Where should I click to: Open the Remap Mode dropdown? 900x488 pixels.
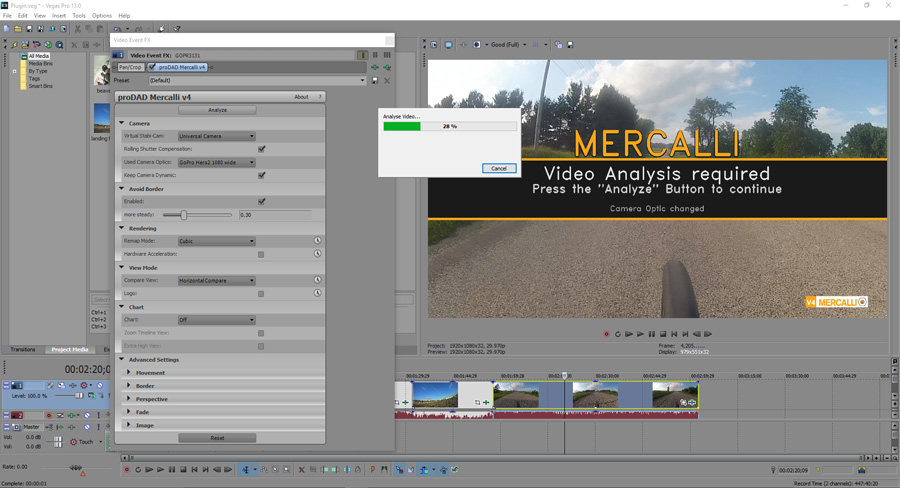click(216, 241)
